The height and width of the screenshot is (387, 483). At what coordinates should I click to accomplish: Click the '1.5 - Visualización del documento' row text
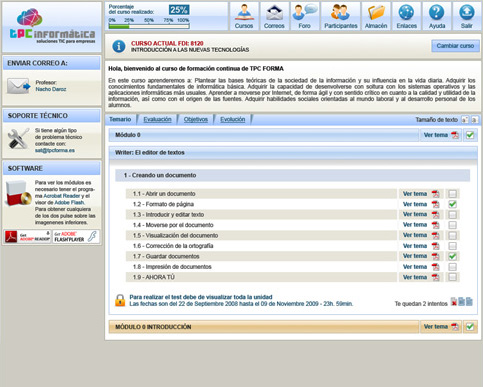pyautogui.click(x=175, y=235)
